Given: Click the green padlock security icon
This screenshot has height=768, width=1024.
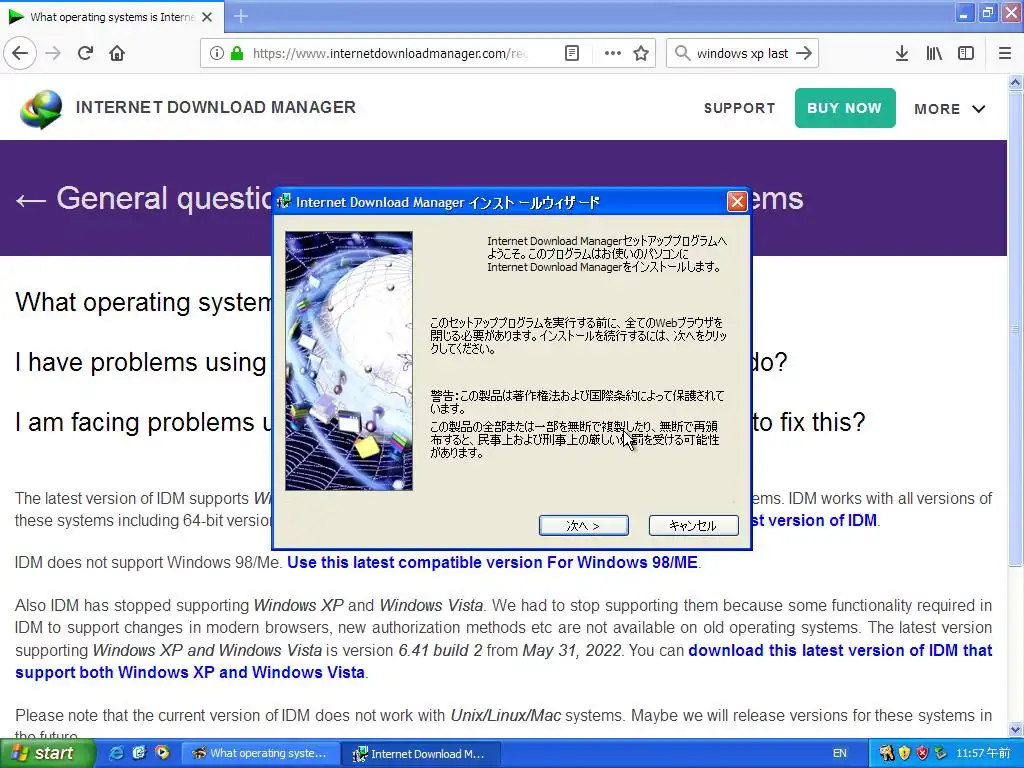Looking at the screenshot, I should (237, 53).
